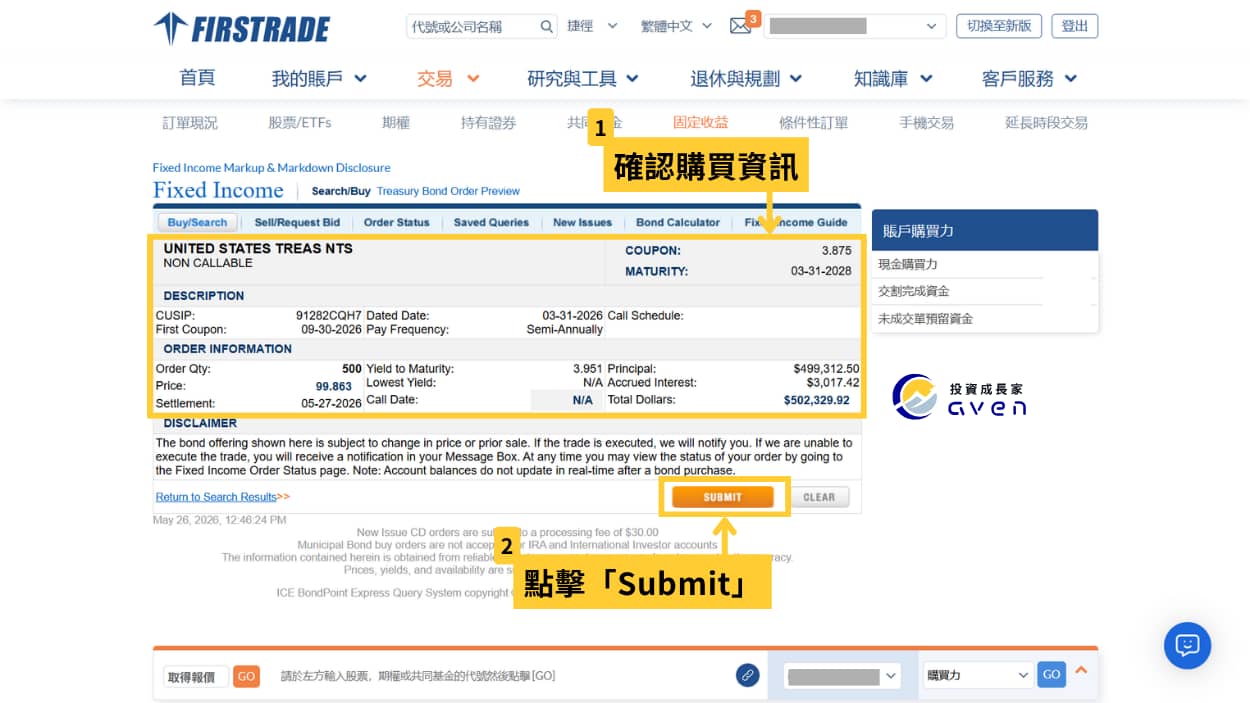Collapse the bottom quote bar with the orange caret
Screen dimensions: 1250x703
coord(1081,671)
